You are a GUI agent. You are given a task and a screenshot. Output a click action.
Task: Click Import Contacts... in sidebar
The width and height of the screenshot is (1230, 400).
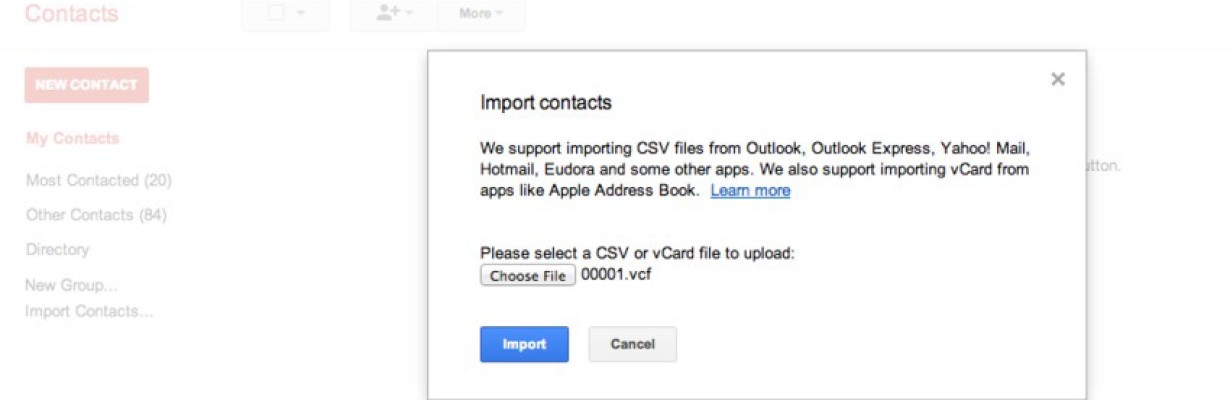click(89, 311)
